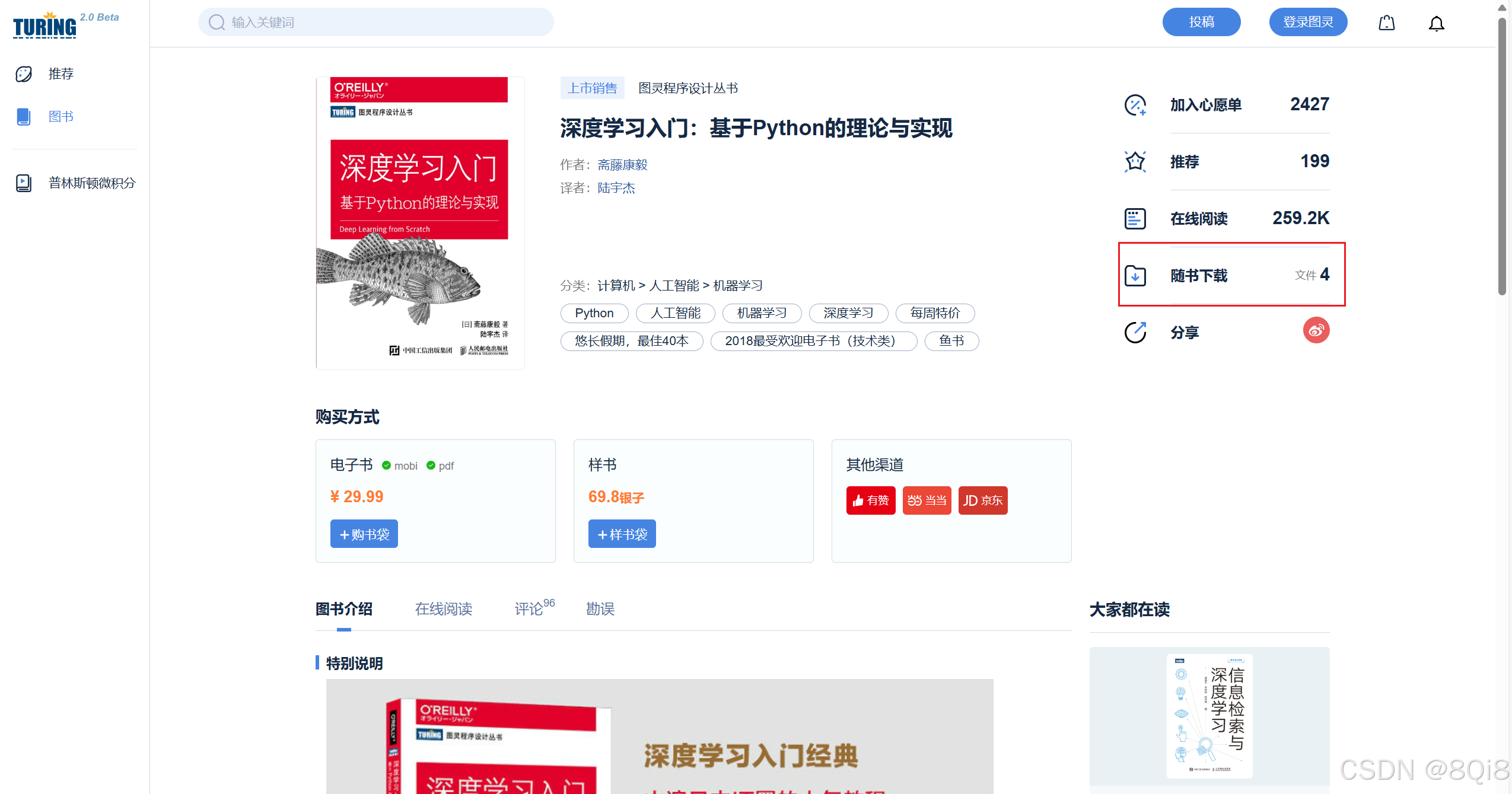Open 图灵程序设计丛书 series link
1512x794 pixels.
(688, 88)
